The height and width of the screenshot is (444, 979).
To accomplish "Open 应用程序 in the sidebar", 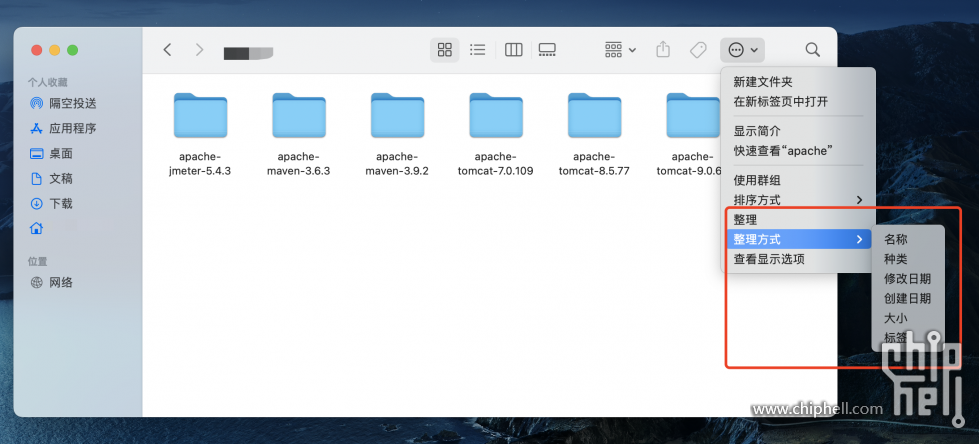I will click(x=64, y=129).
